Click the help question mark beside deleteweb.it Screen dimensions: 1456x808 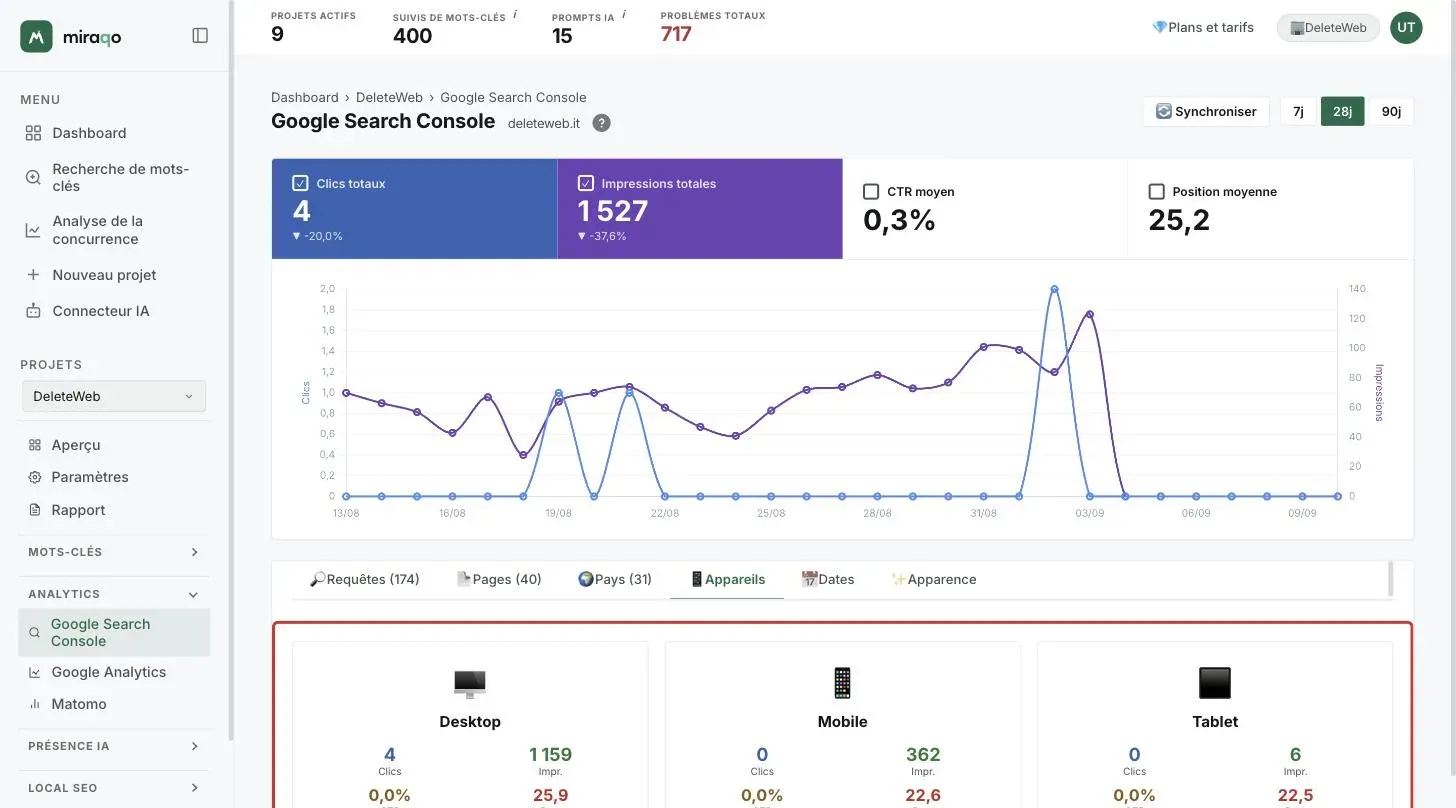[601, 123]
